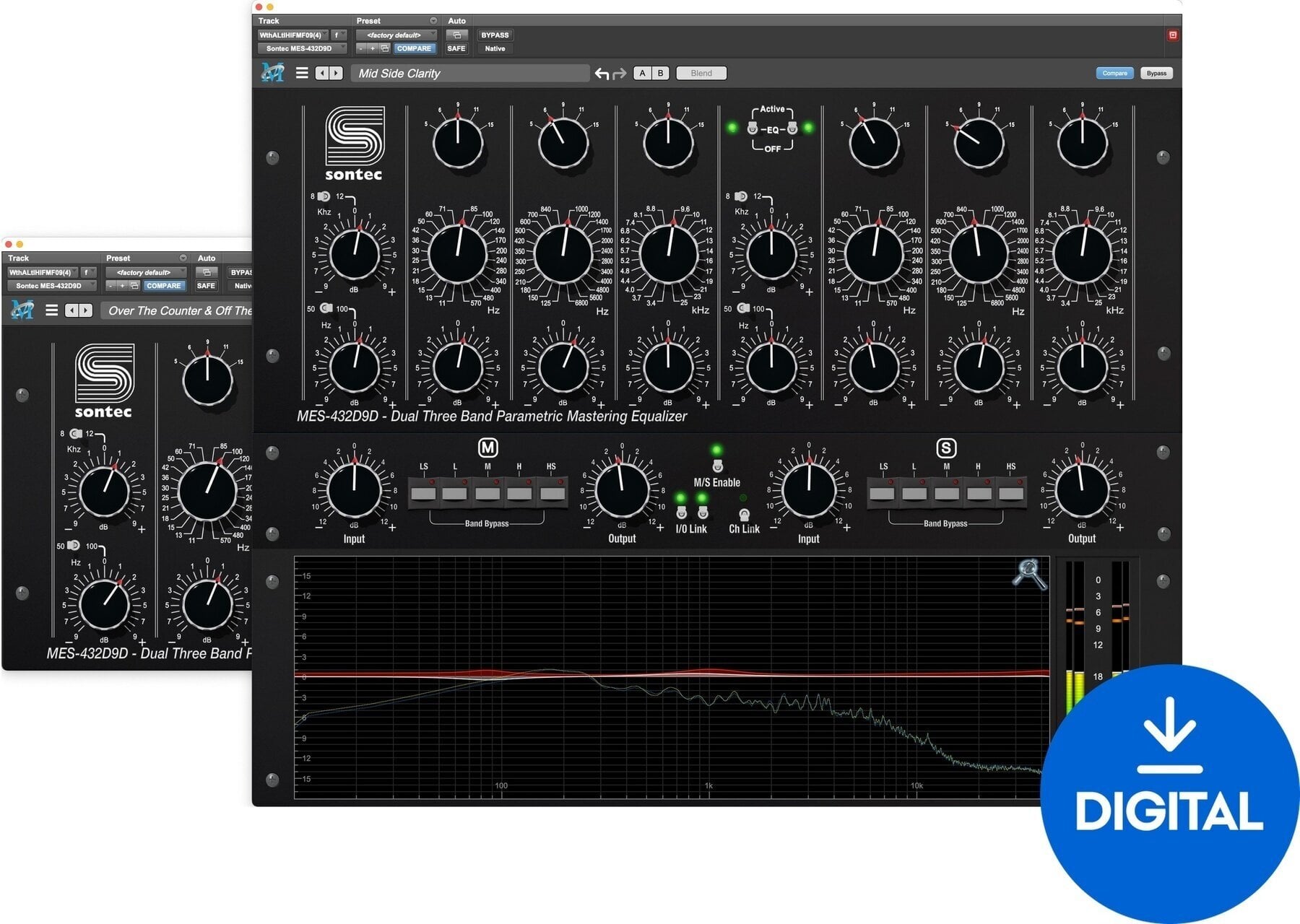Click the M channel Output gain knob
This screenshot has height=924, width=1300.
click(622, 489)
